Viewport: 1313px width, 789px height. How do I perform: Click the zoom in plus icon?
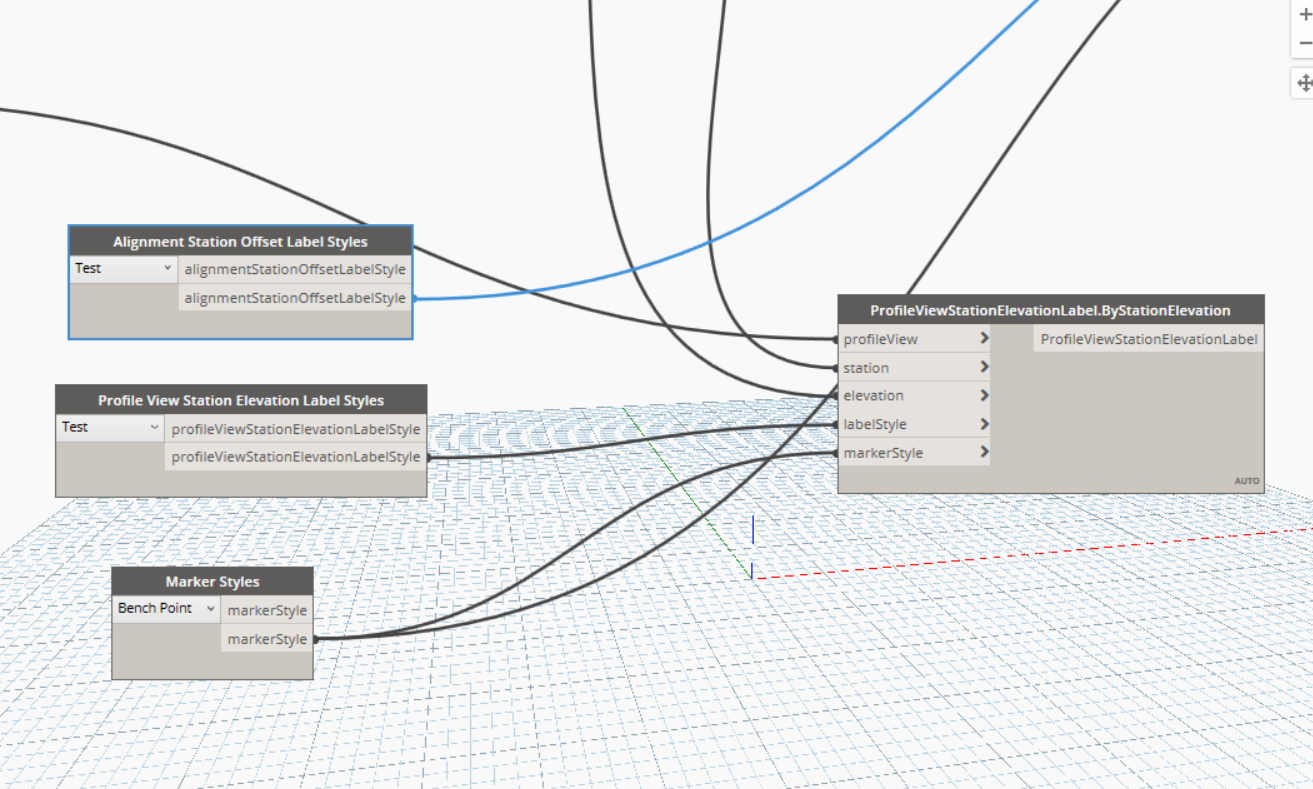[1304, 14]
